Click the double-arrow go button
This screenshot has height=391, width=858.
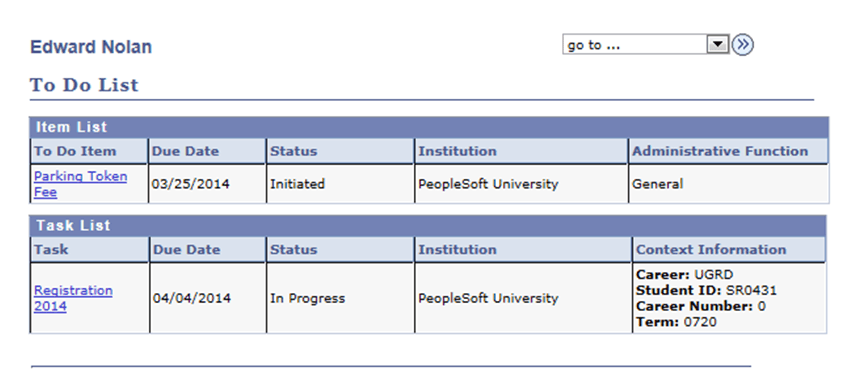click(743, 45)
